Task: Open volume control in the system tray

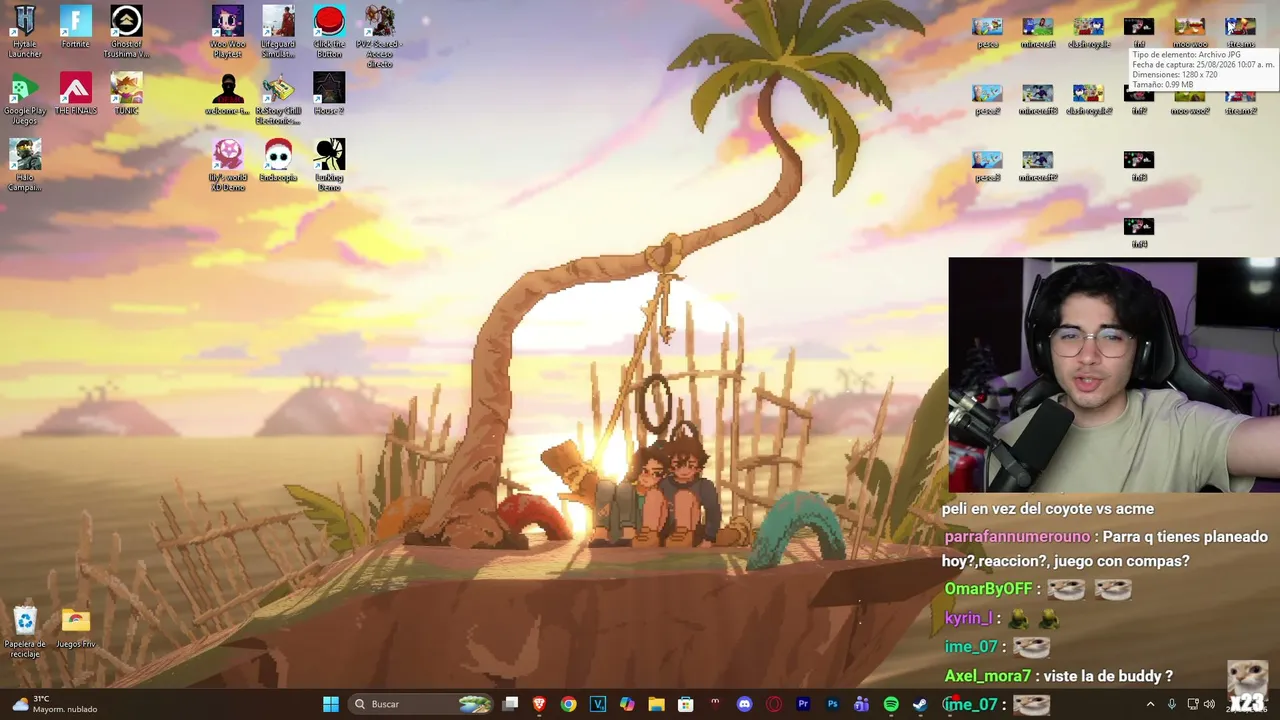Action: point(1209,704)
